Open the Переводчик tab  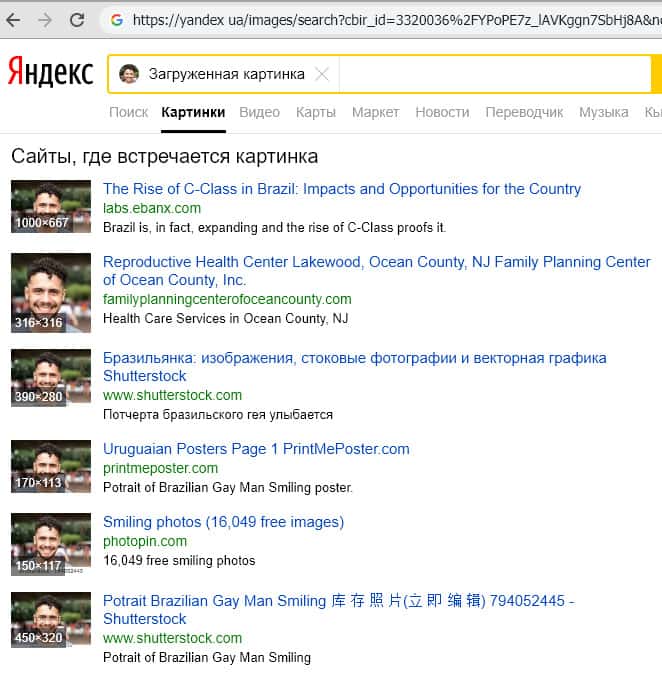pos(524,112)
